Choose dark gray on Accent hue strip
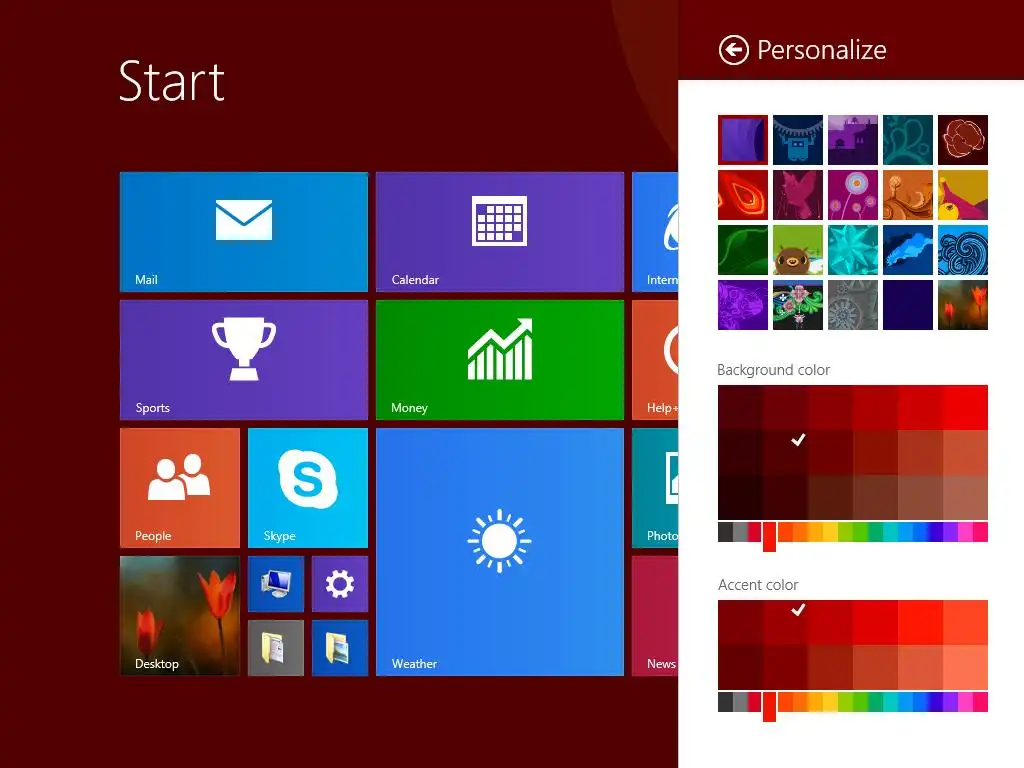Screen dimensions: 1024x768 [x=725, y=702]
